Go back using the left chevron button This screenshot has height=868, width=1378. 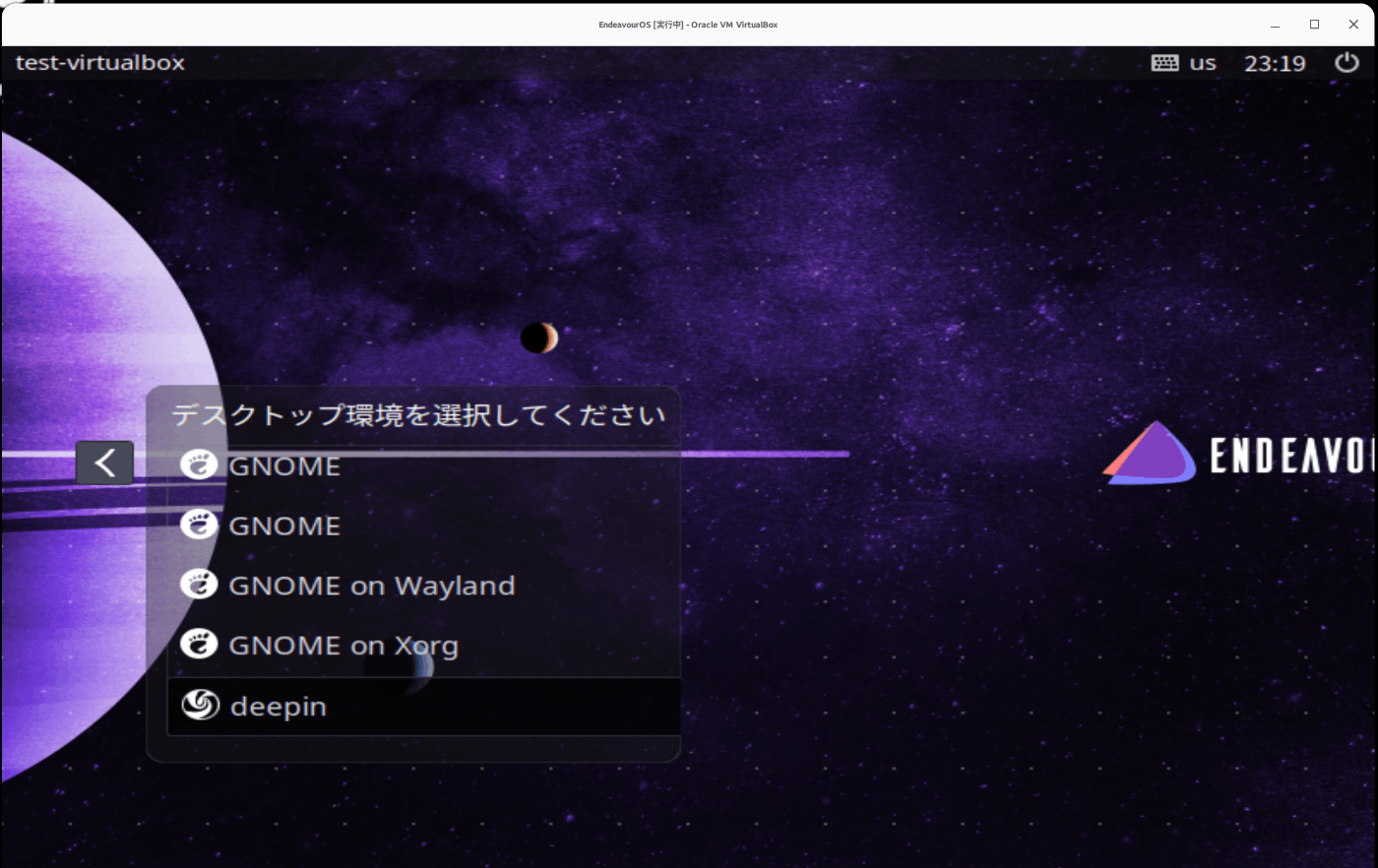click(x=104, y=462)
